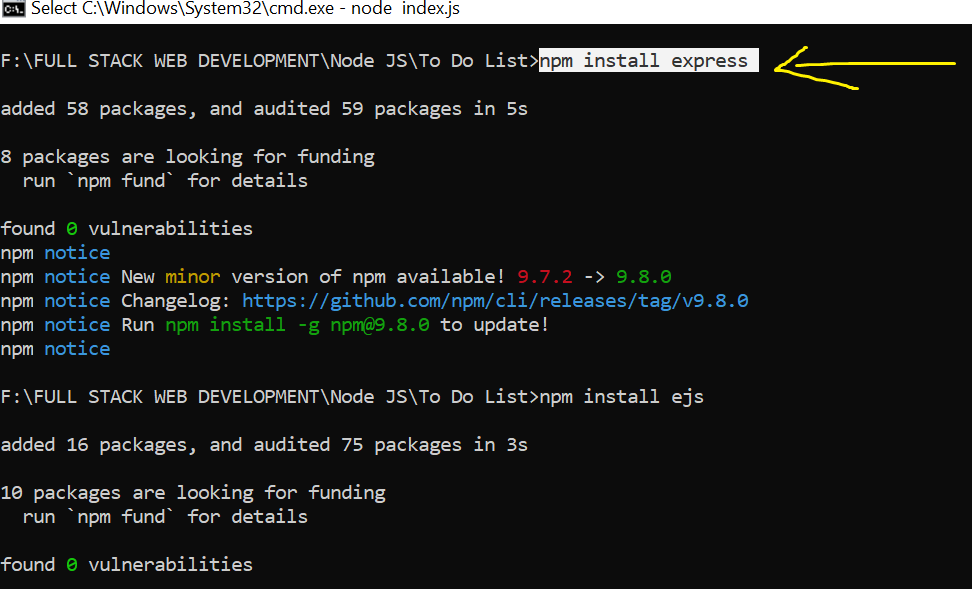The image size is (972, 589).
Task: Click the 'npm install ejs' command
Action: [622, 397]
